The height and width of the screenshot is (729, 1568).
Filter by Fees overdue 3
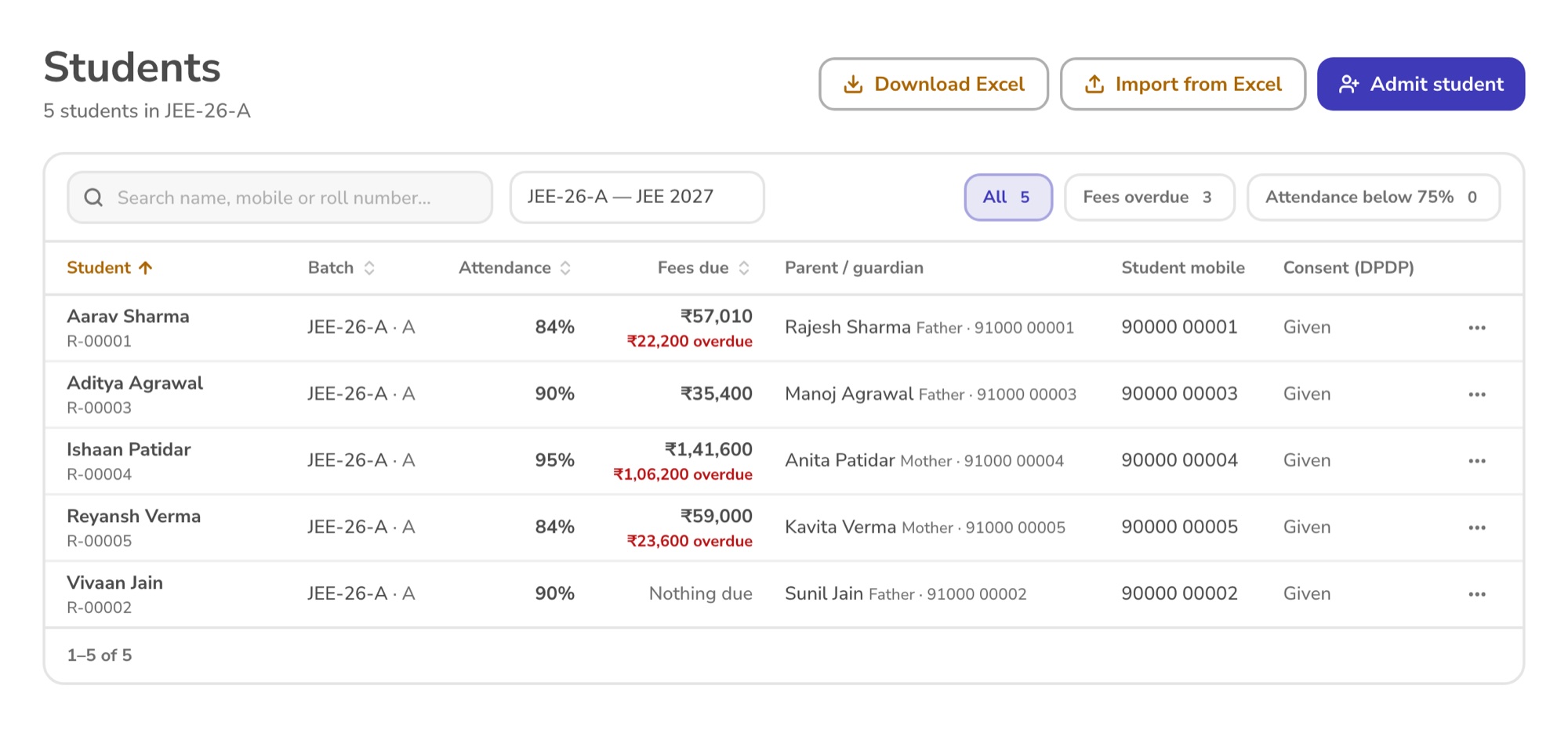coord(1149,198)
